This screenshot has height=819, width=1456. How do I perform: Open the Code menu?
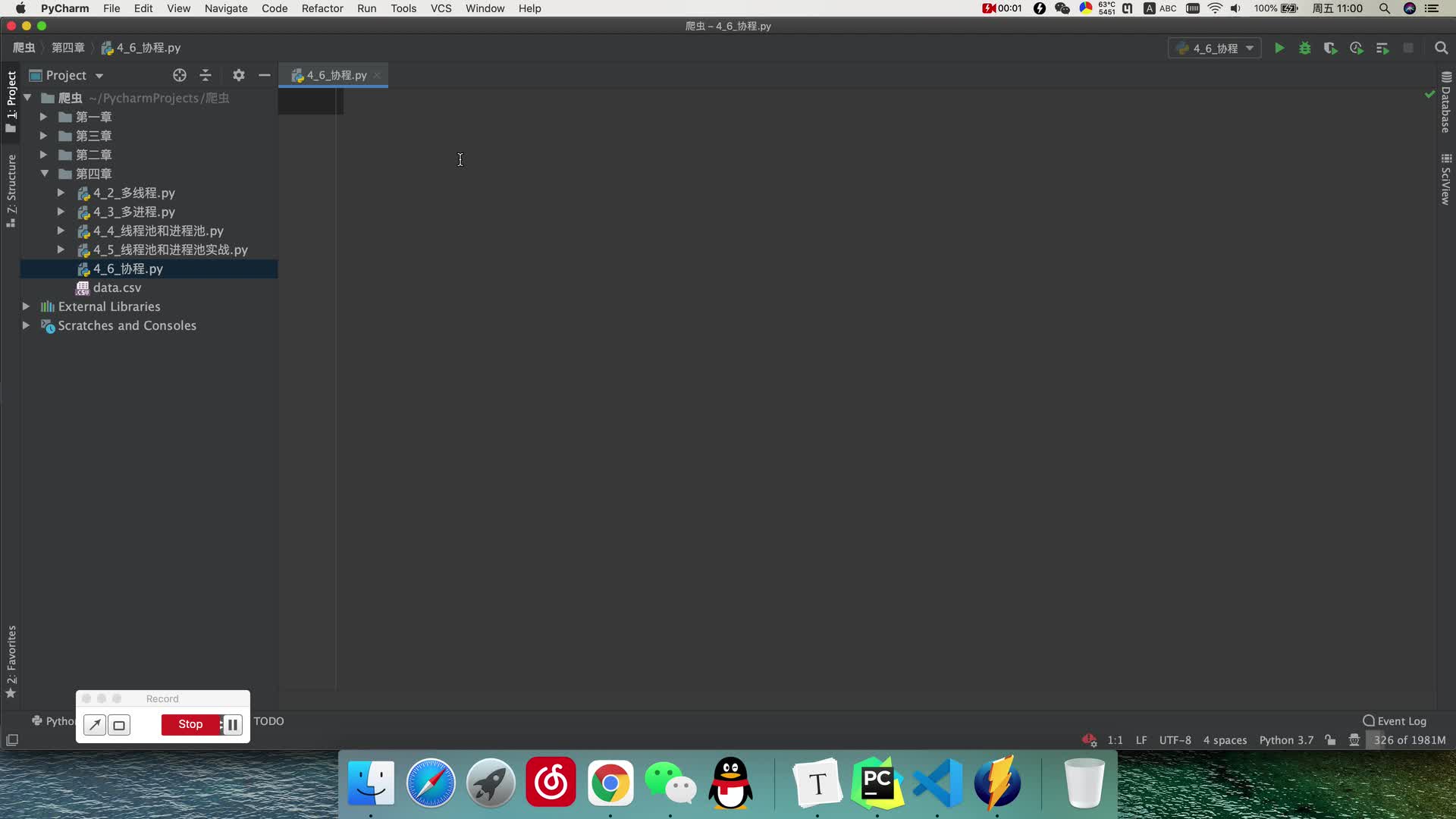coord(275,8)
